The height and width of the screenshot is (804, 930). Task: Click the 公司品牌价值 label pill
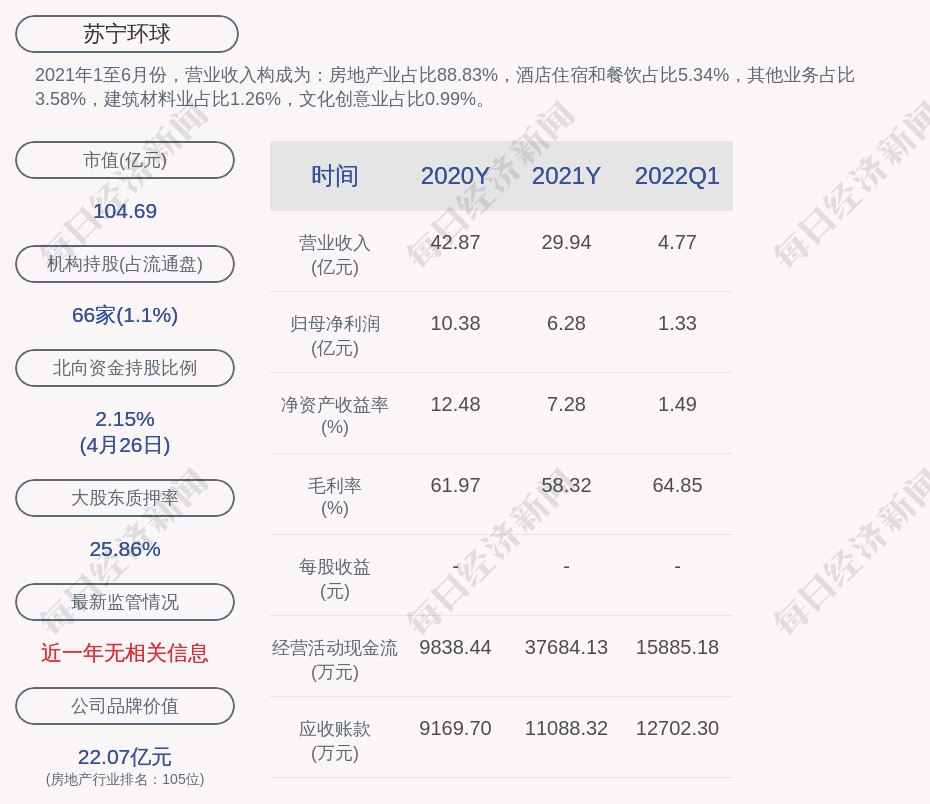point(125,706)
